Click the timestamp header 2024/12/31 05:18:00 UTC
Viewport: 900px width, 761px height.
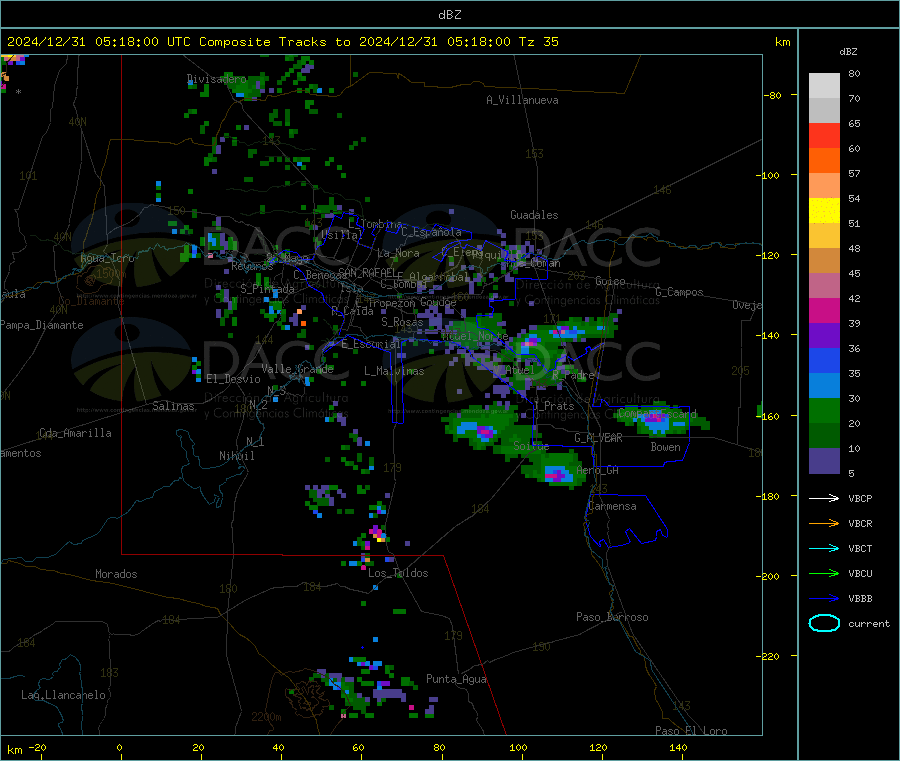pyautogui.click(x=99, y=42)
